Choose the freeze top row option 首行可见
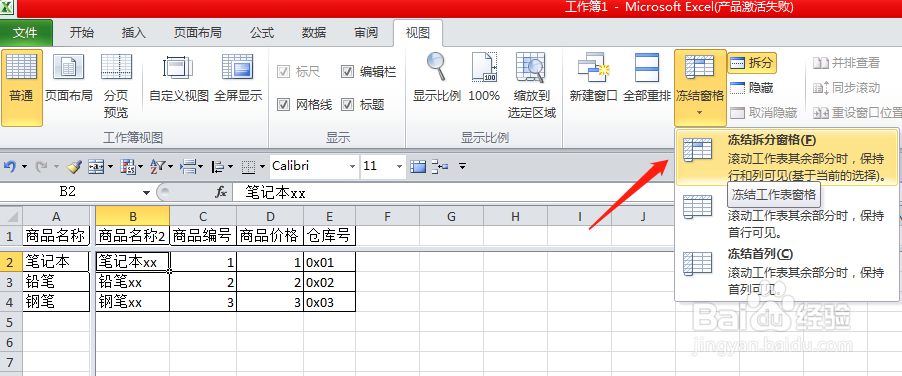The height and width of the screenshot is (376, 902). point(786,214)
